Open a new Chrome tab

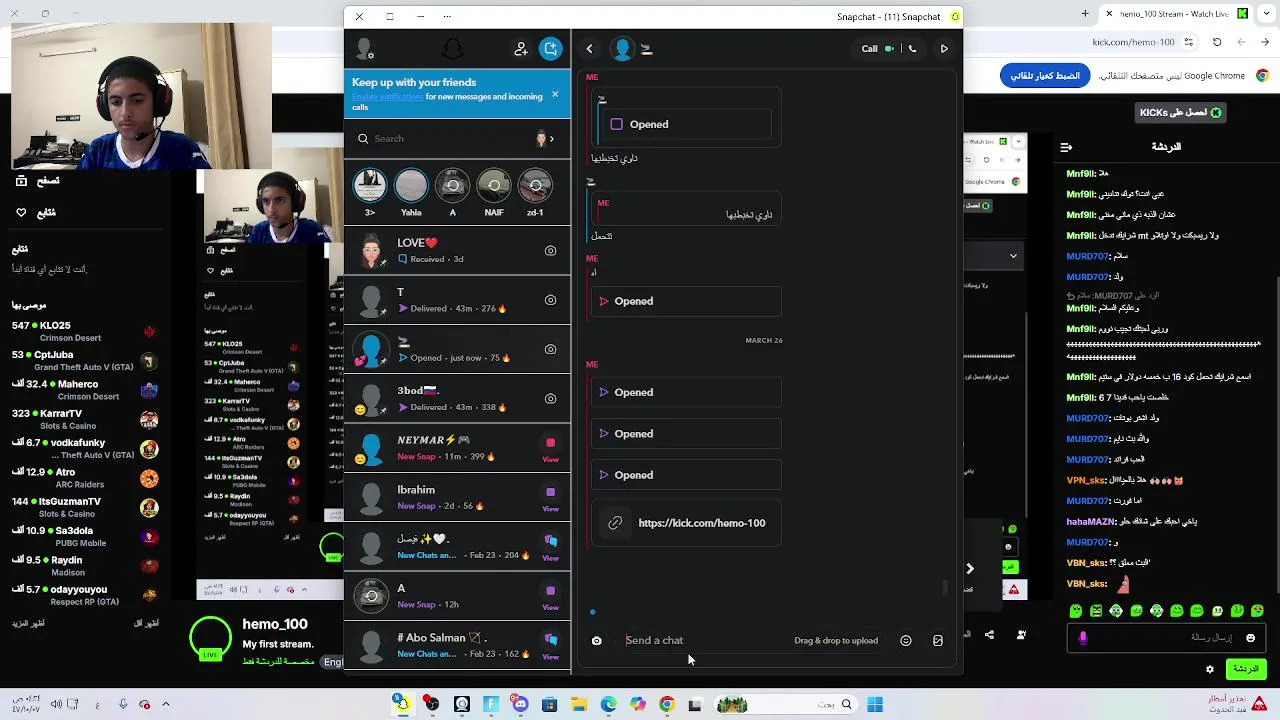(x=1087, y=15)
